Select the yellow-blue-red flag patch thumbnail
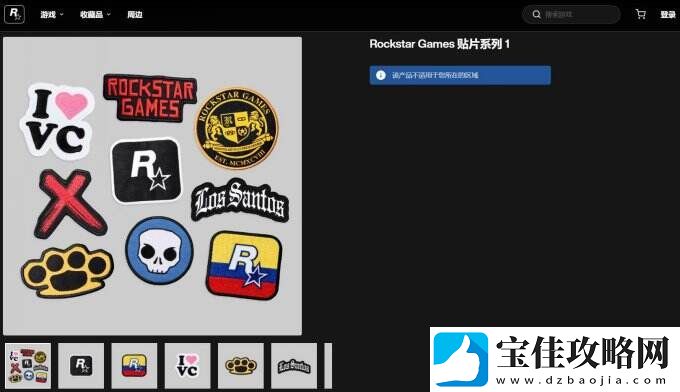Image resolution: width=680 pixels, height=392 pixels. coord(134,366)
